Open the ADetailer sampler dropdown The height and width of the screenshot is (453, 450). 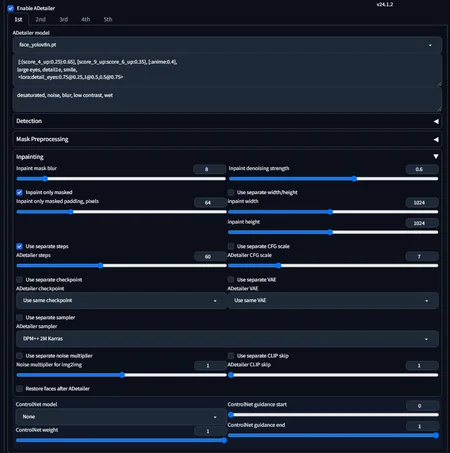(227, 339)
